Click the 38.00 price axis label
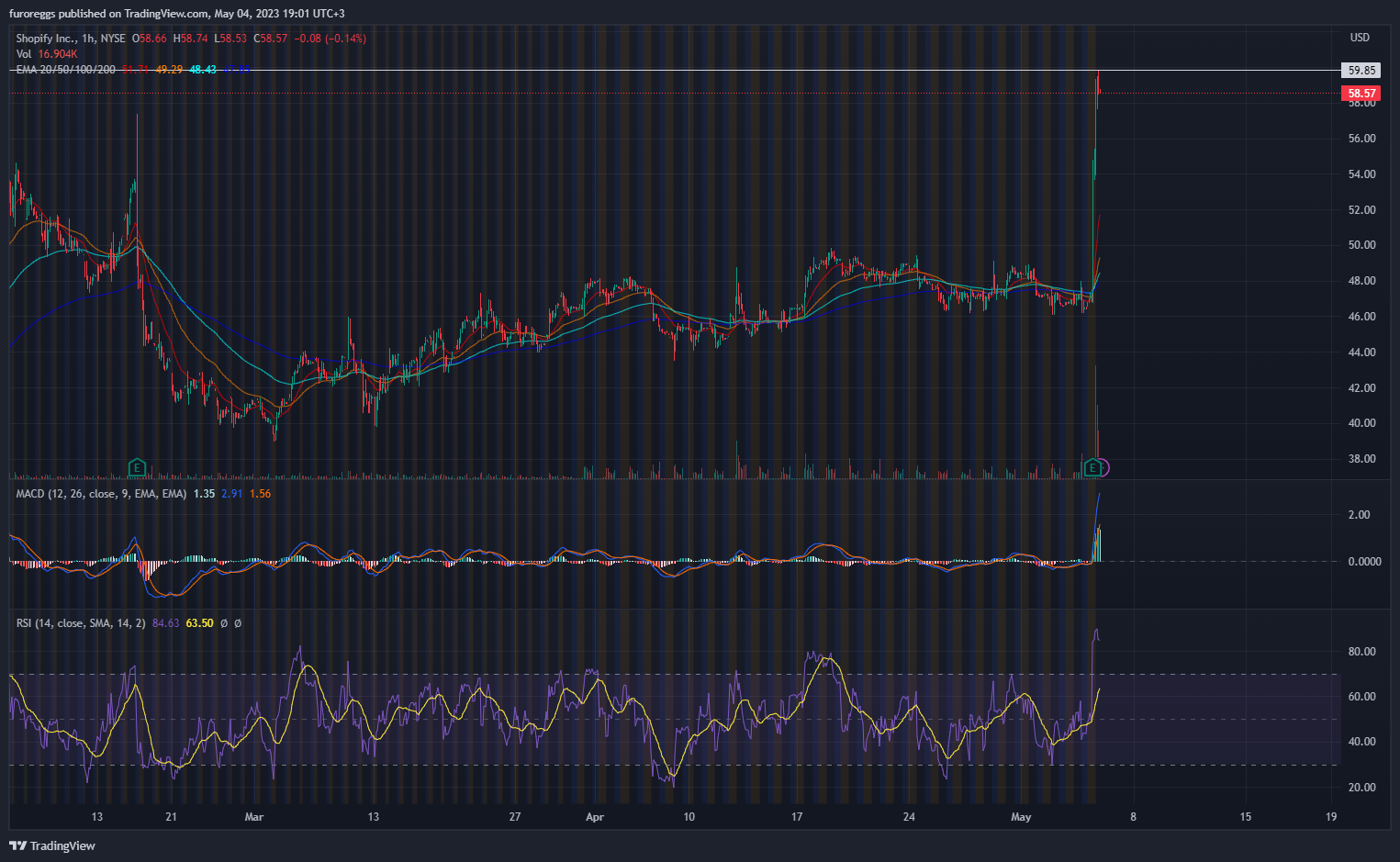1400x862 pixels. [1362, 459]
